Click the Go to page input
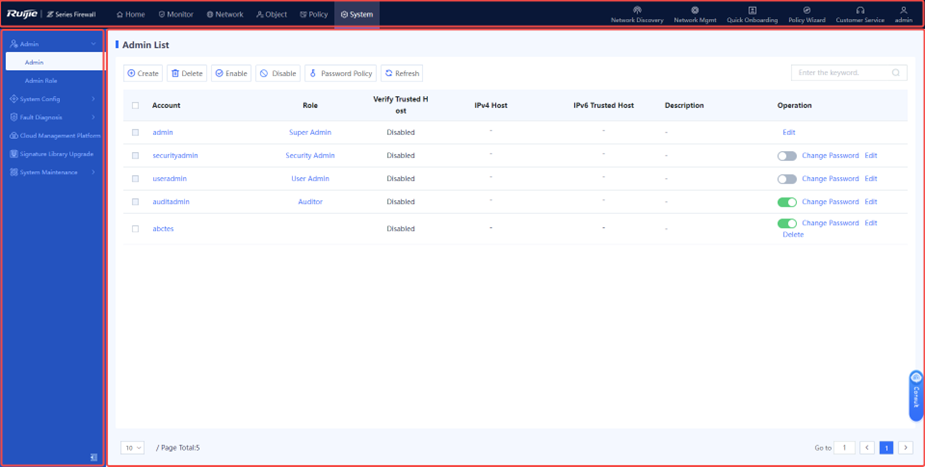 (x=845, y=448)
